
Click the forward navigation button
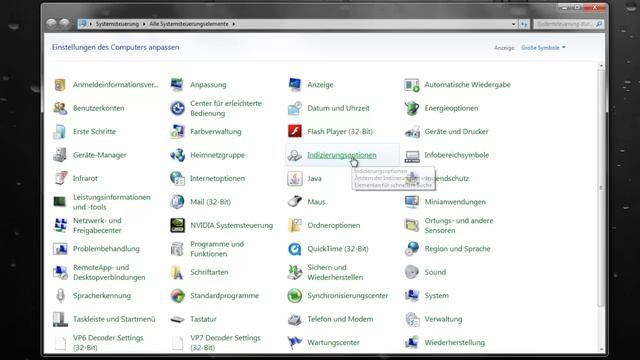(64, 23)
